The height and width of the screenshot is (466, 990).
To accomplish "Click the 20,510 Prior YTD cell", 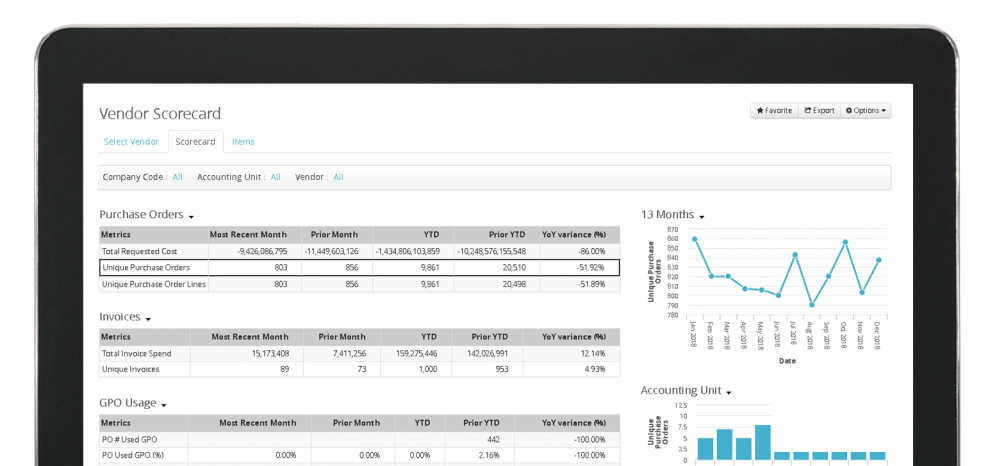I will click(513, 268).
